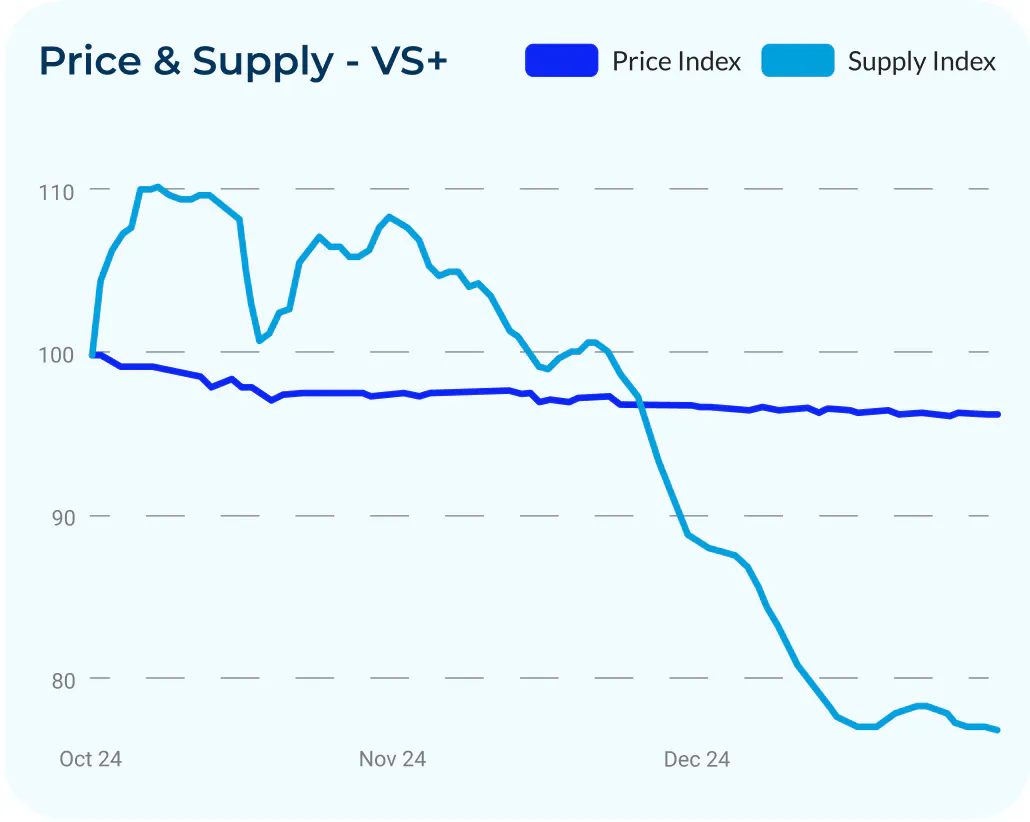Toggle the Supply Index legend label
This screenshot has width=1030, height=822.
pyautogui.click(x=921, y=61)
